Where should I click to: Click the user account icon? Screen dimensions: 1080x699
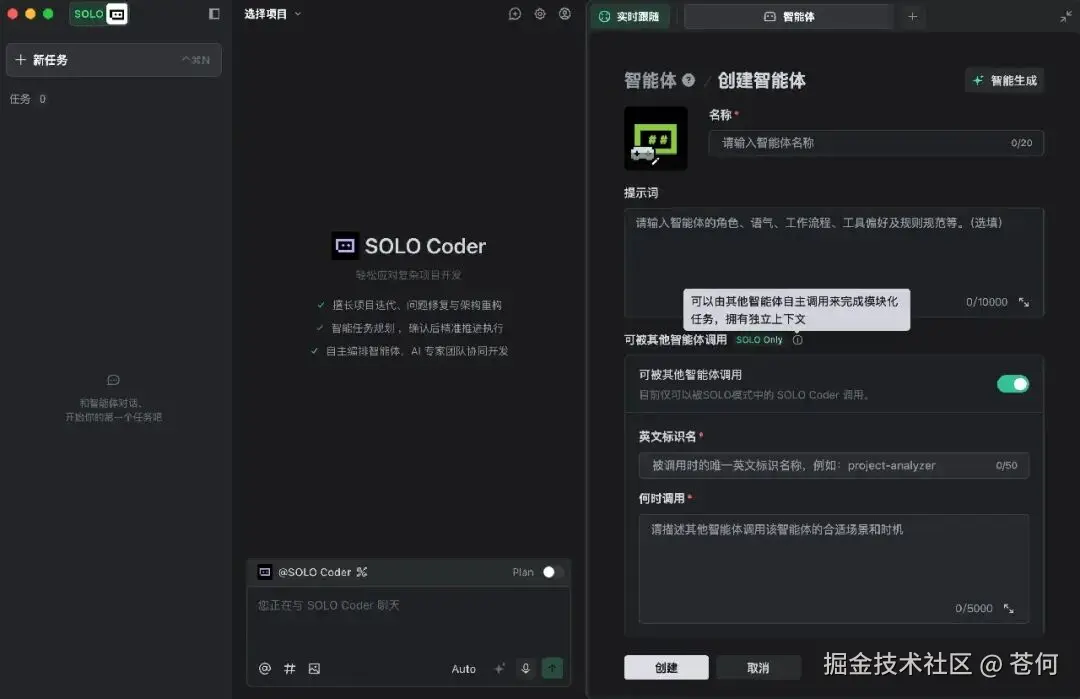(564, 14)
